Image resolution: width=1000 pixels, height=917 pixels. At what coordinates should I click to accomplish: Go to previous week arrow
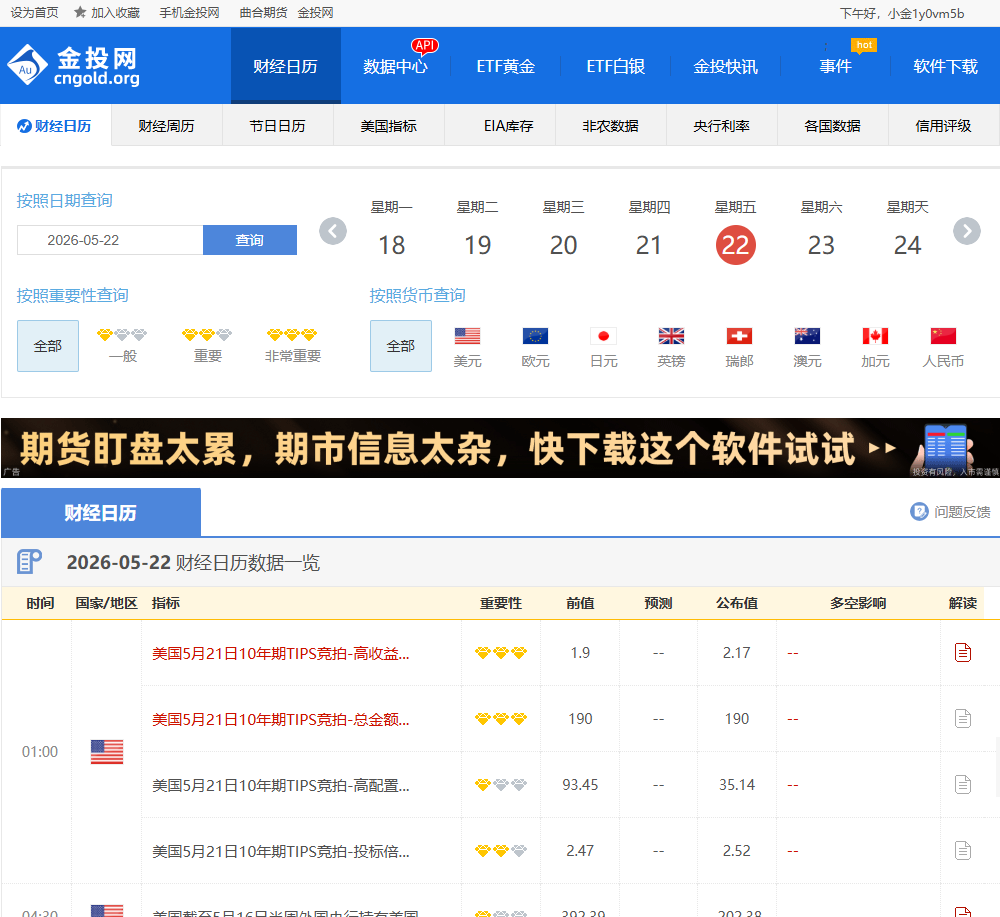333,231
